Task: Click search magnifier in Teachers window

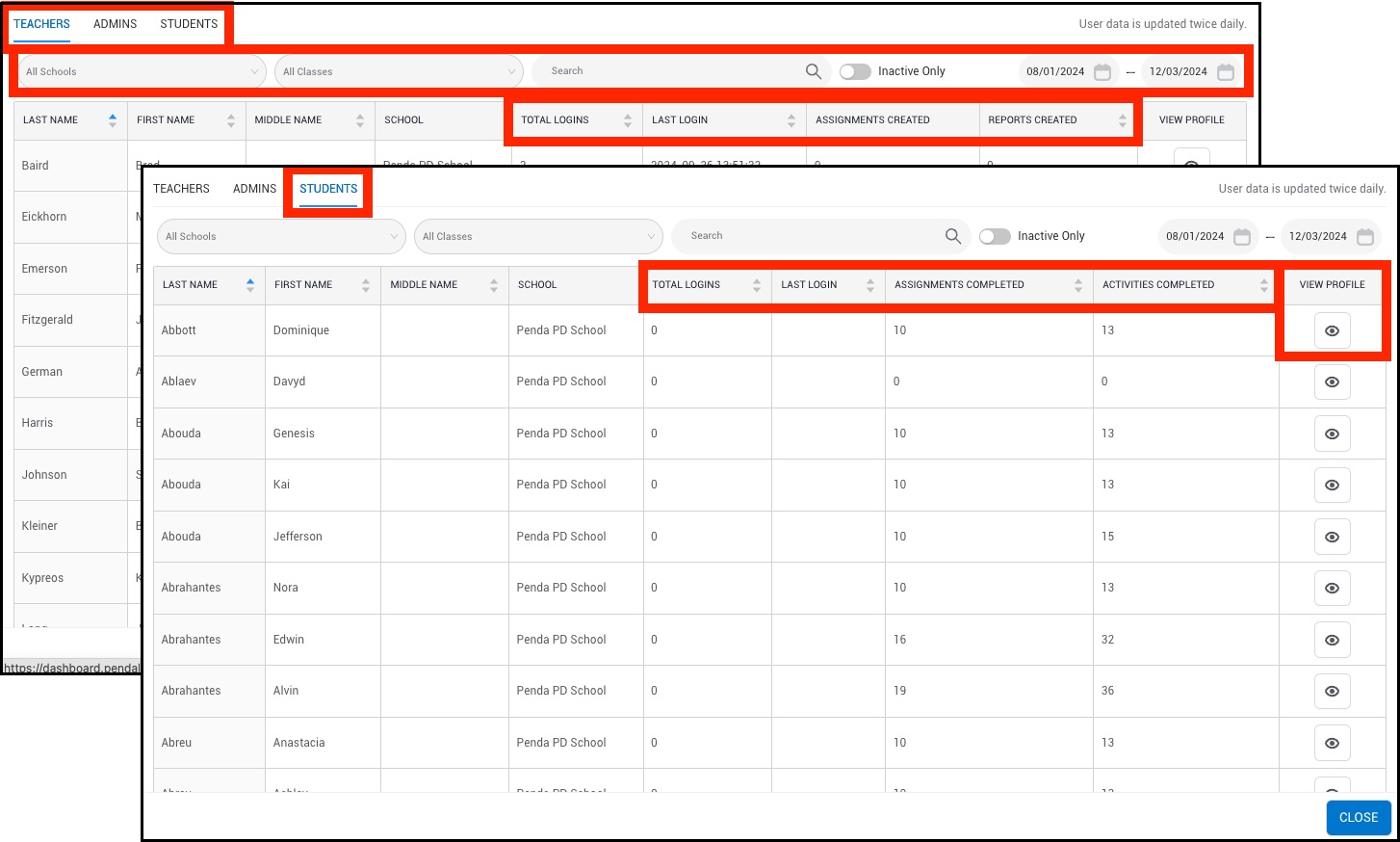Action: (x=814, y=71)
